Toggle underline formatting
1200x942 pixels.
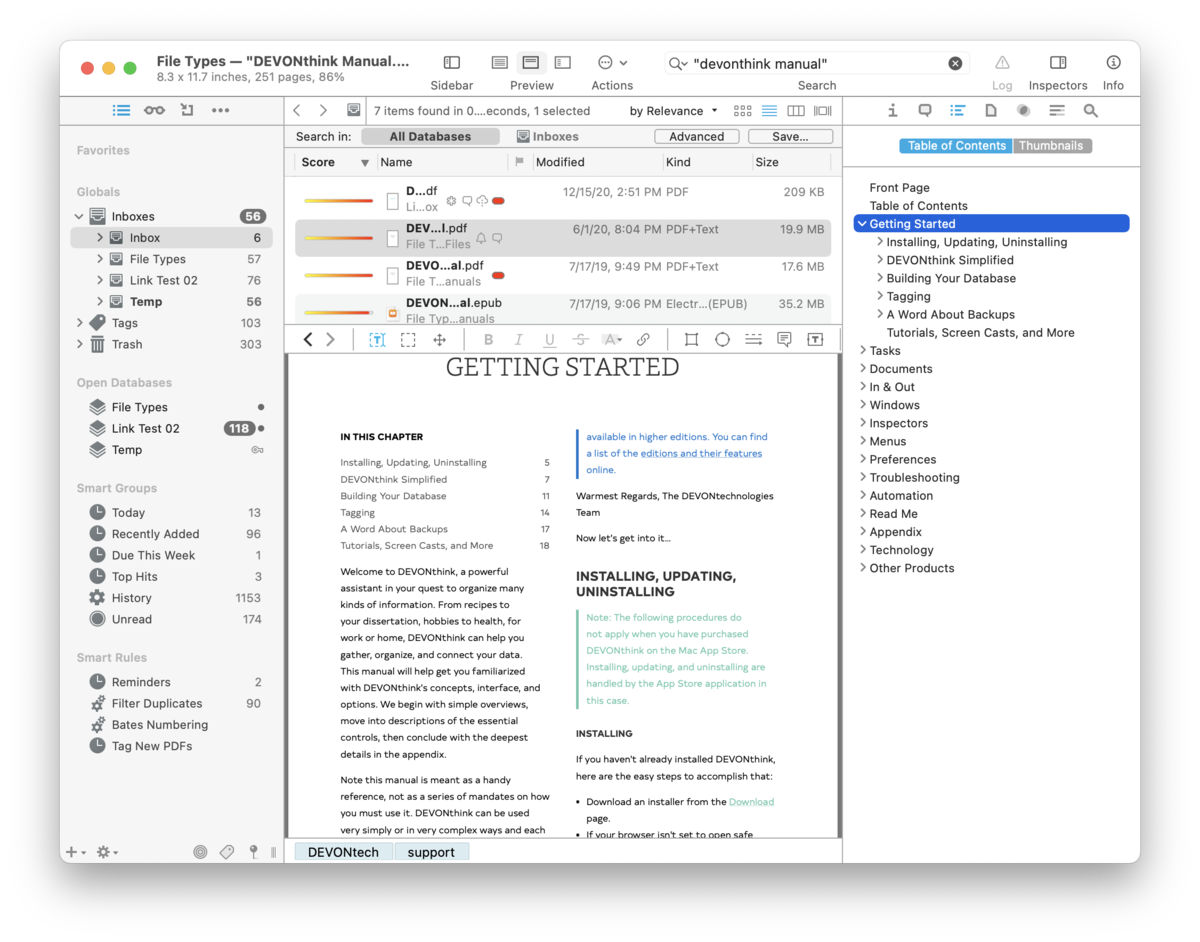point(549,340)
